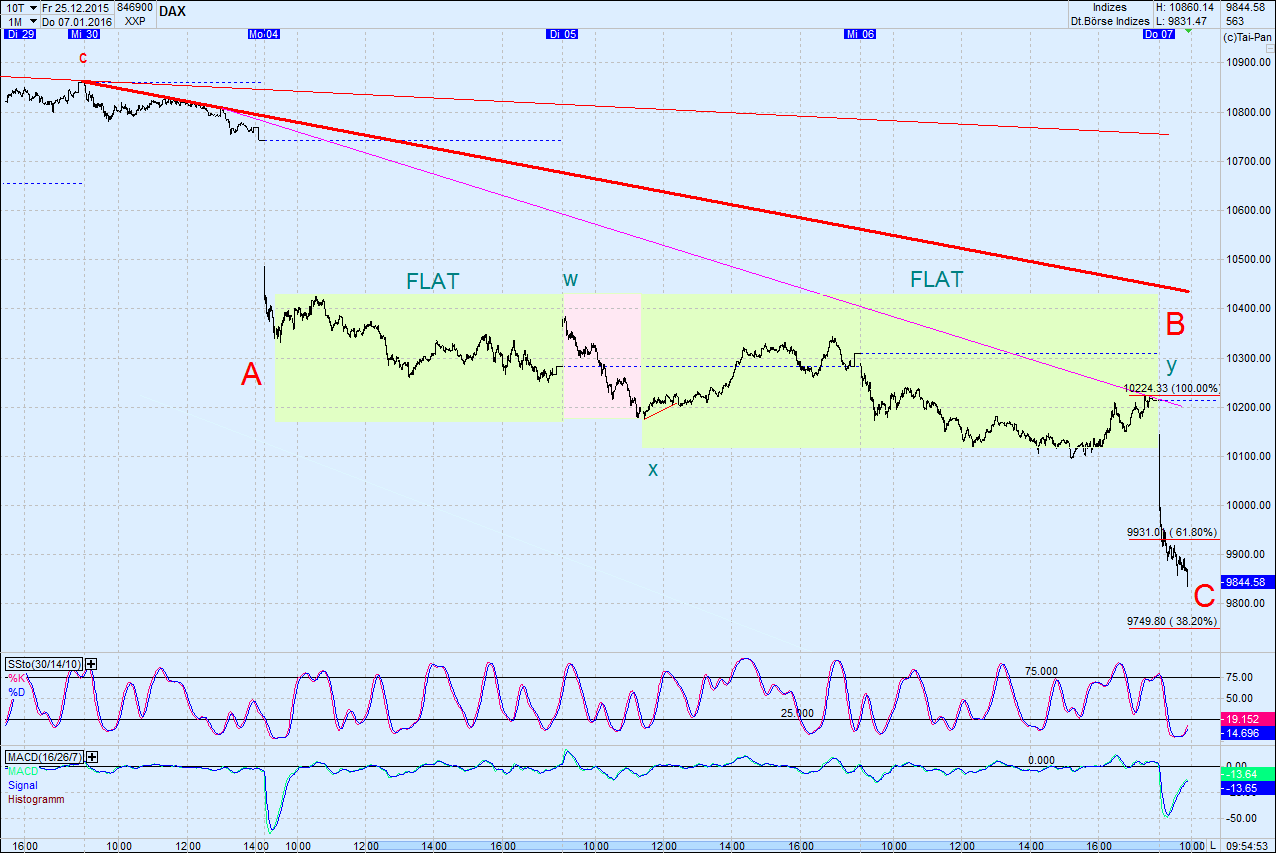
Task: Toggle the %D line in the stochastic legend
Action: pyautogui.click(x=18, y=690)
